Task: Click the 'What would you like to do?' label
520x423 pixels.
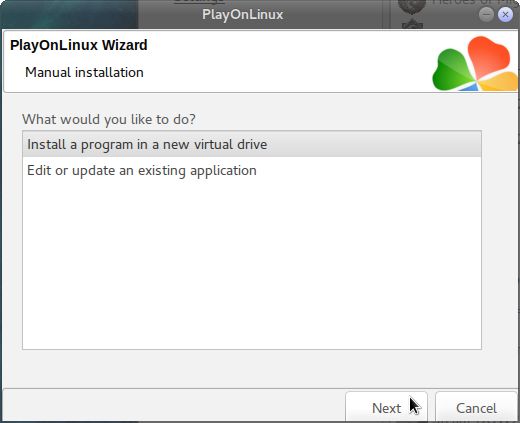Action: [109, 119]
